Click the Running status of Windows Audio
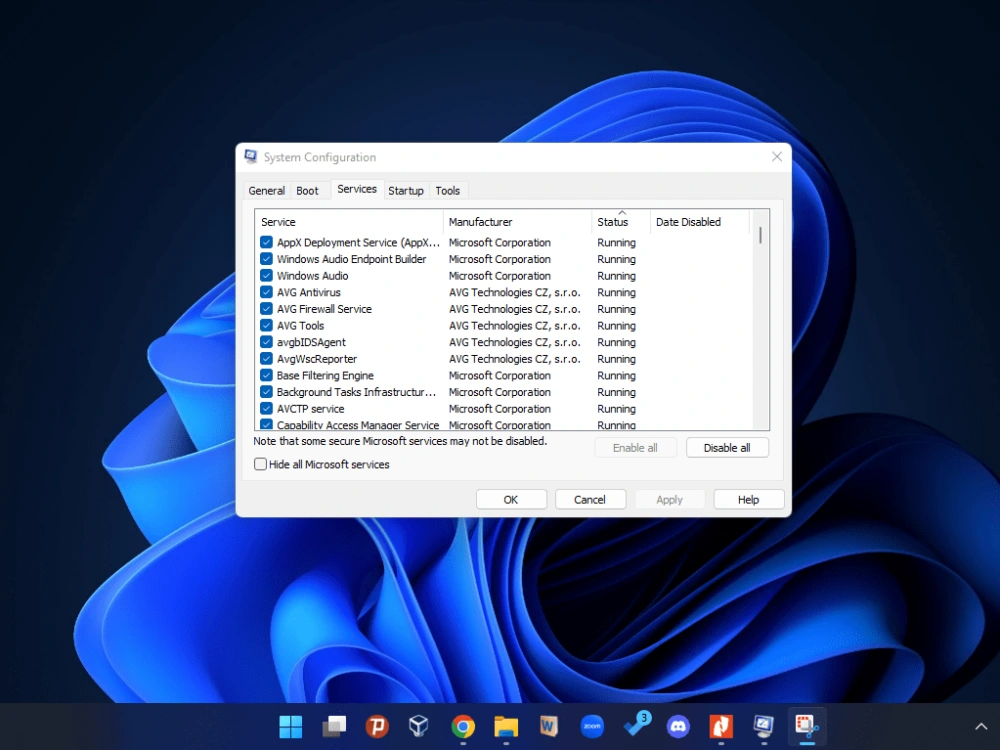 [616, 276]
